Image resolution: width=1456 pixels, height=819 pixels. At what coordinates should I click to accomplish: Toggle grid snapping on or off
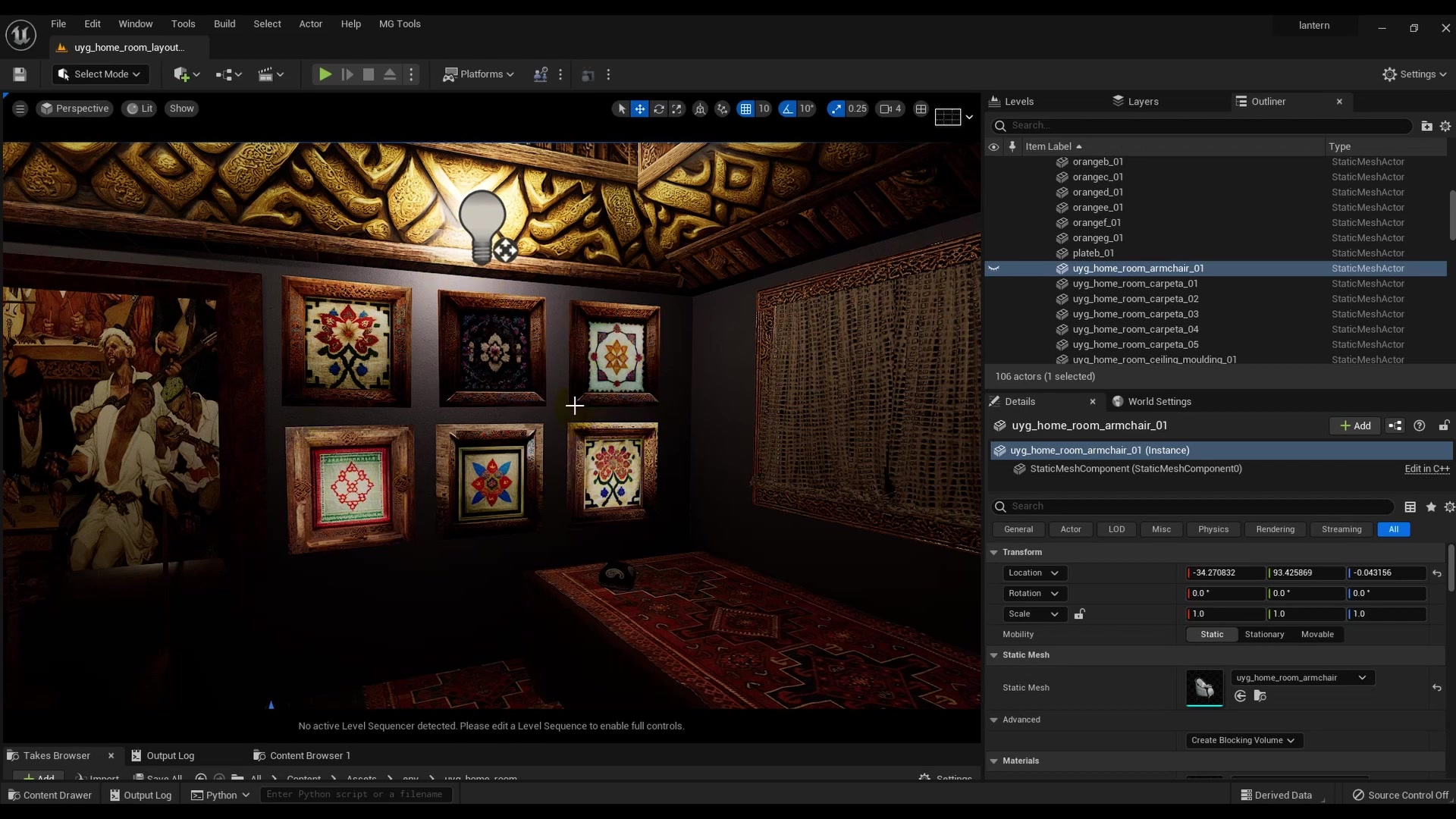[746, 108]
